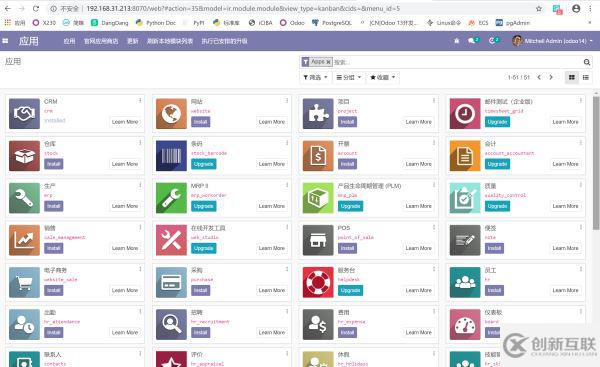Click the hr_expense person-dollar app icon
600x367 pixels.
(318, 325)
